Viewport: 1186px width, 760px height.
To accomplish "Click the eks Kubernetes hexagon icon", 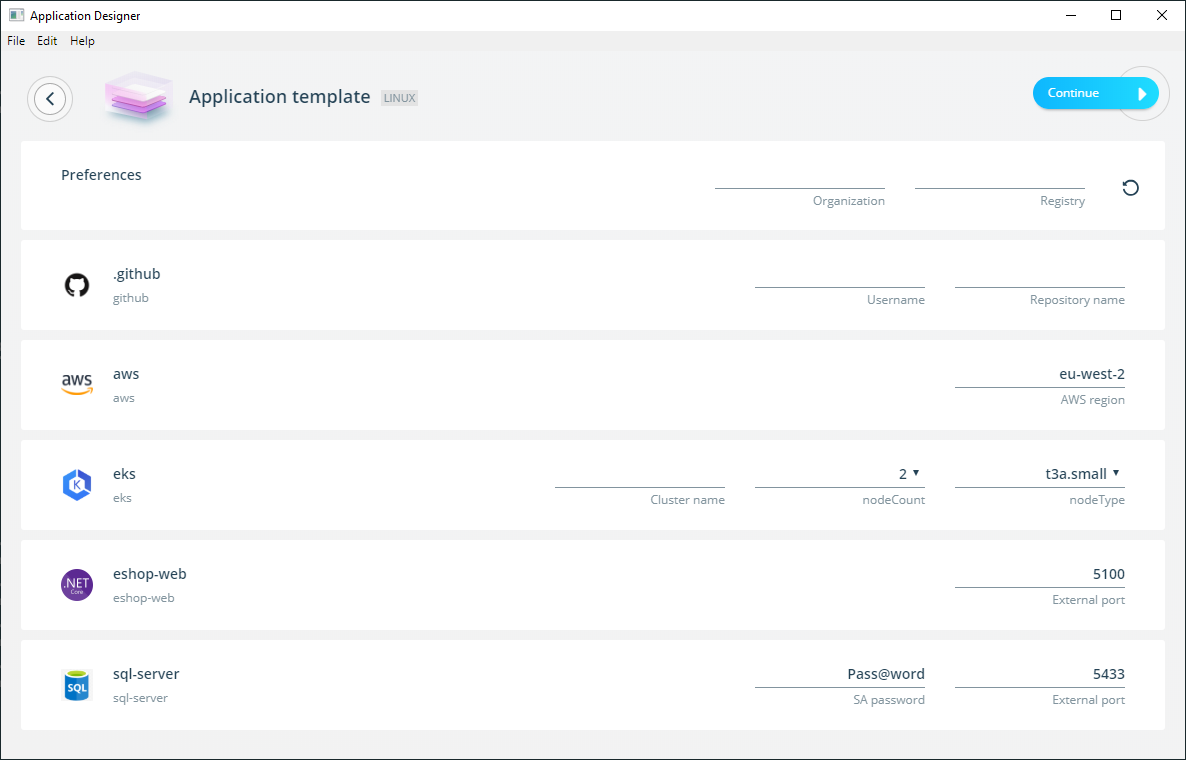I will [76, 485].
